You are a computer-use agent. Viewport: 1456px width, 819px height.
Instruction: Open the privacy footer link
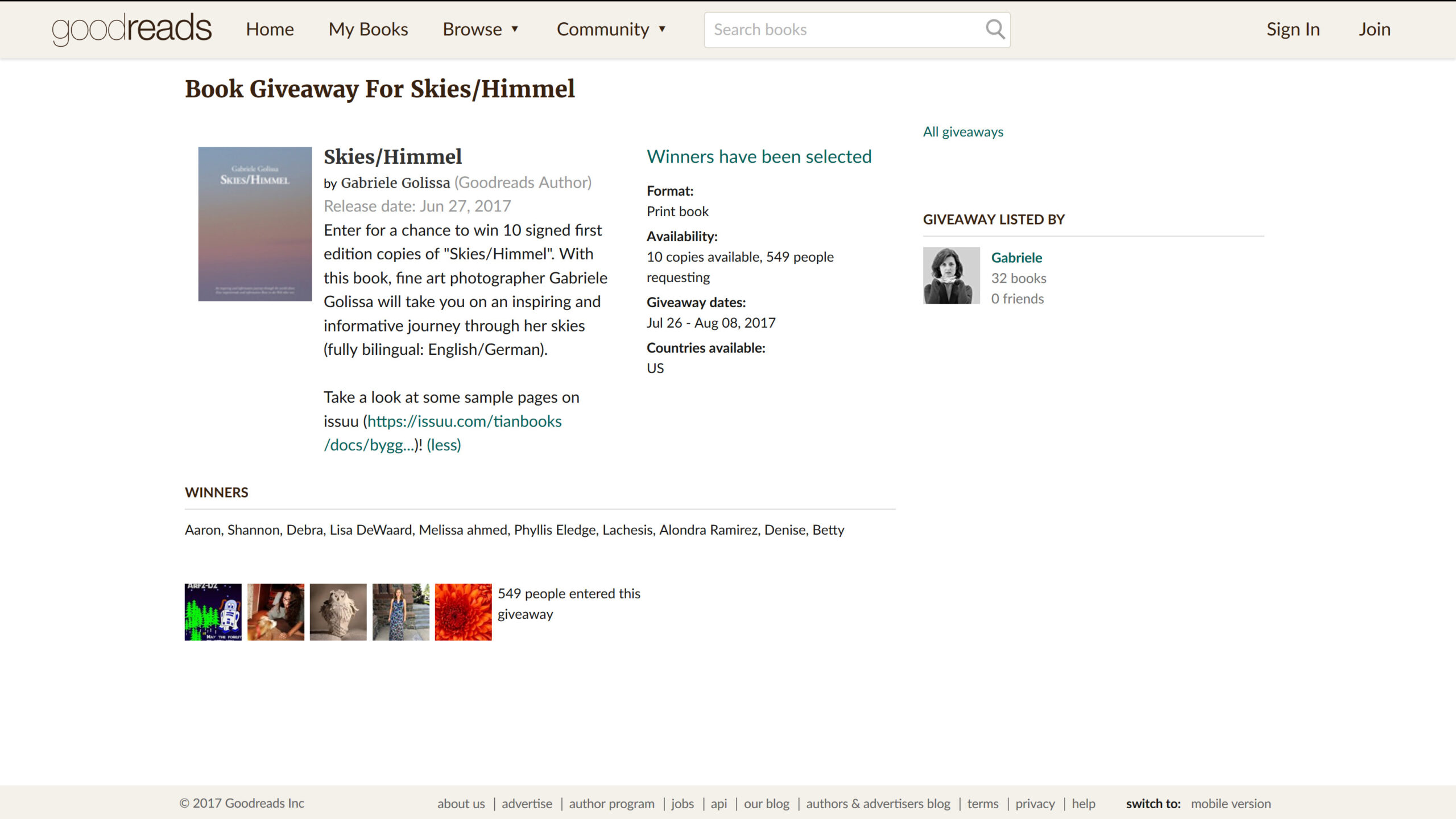point(1035,804)
